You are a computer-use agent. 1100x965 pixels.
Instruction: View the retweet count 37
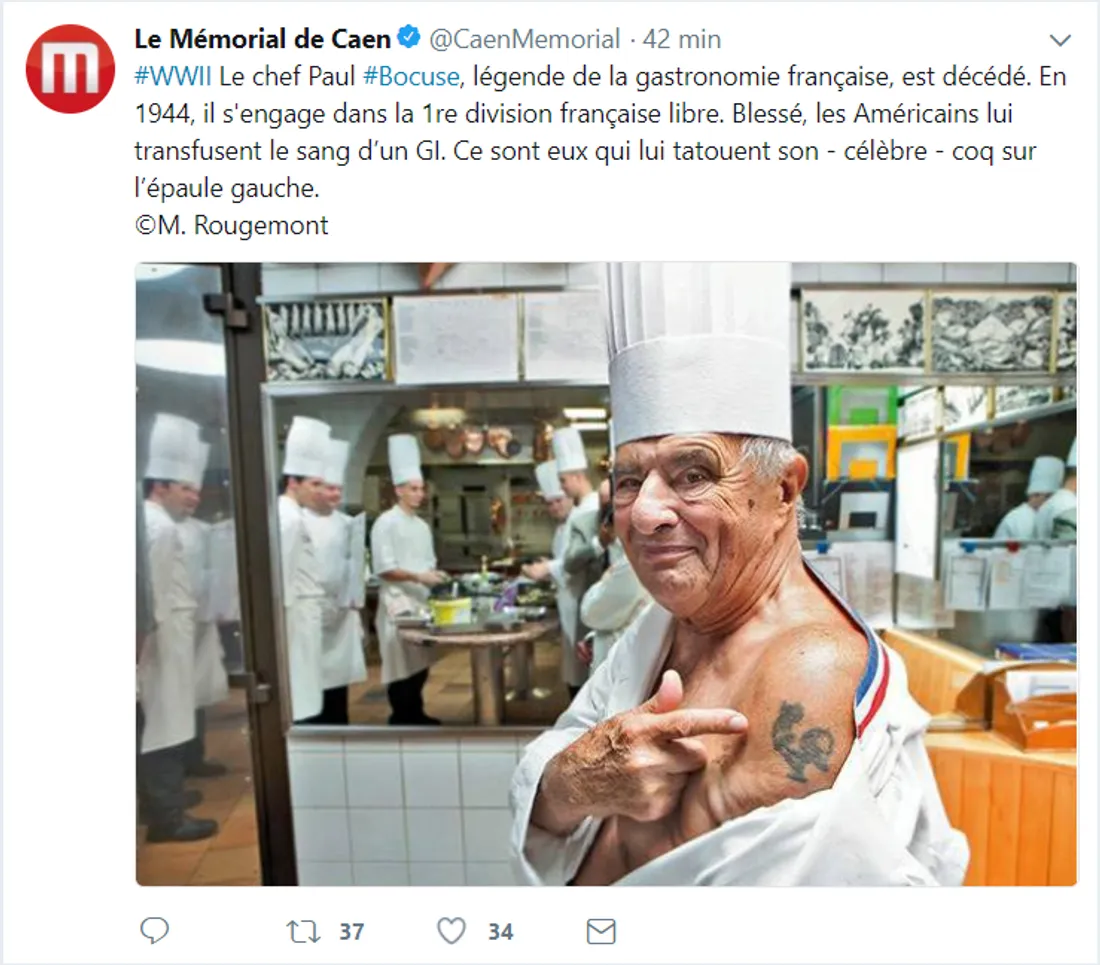(x=351, y=931)
